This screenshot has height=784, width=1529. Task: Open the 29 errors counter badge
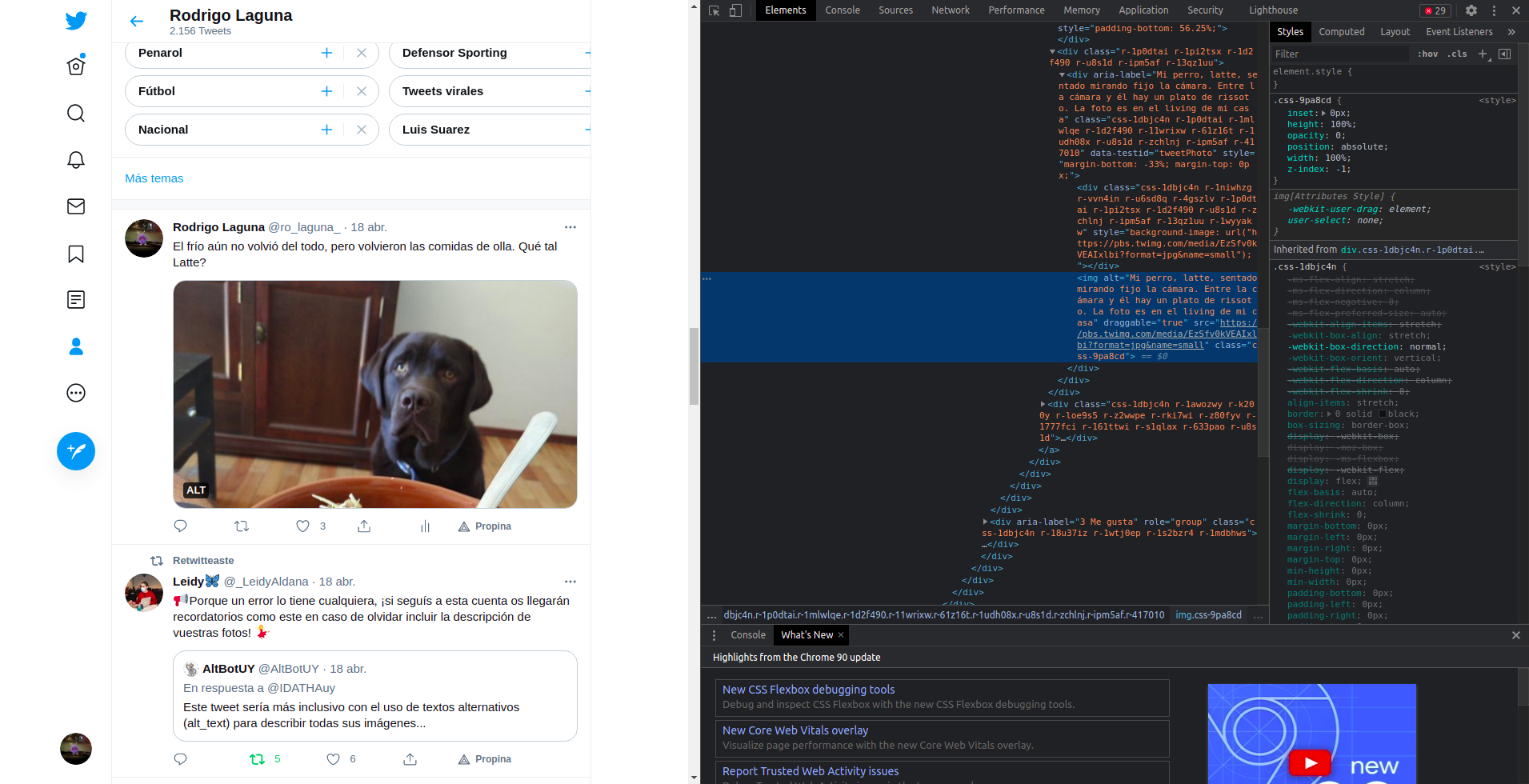click(1435, 10)
